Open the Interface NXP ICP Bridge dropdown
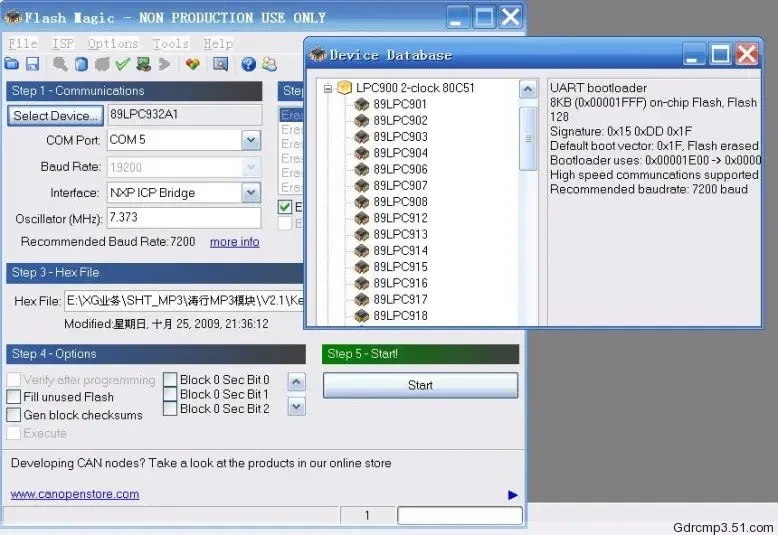This screenshot has height=535, width=778. pos(251,193)
